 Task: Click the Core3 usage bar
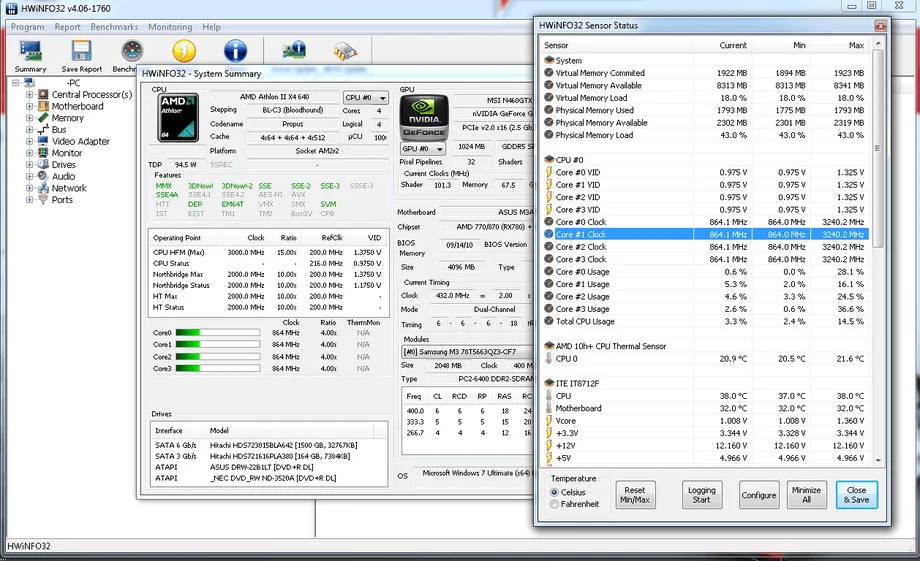[x=218, y=369]
